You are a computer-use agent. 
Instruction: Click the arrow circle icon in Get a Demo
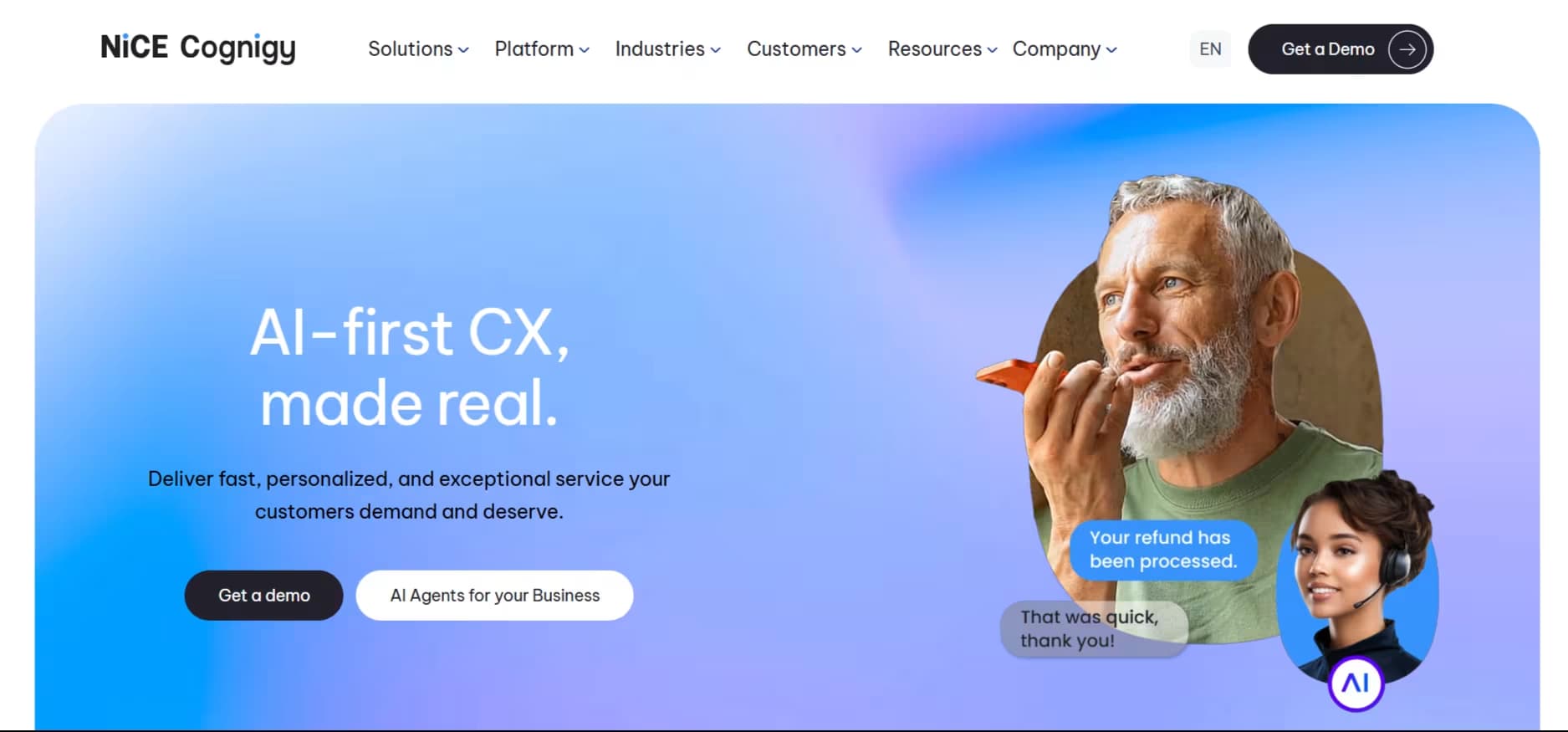[1407, 49]
